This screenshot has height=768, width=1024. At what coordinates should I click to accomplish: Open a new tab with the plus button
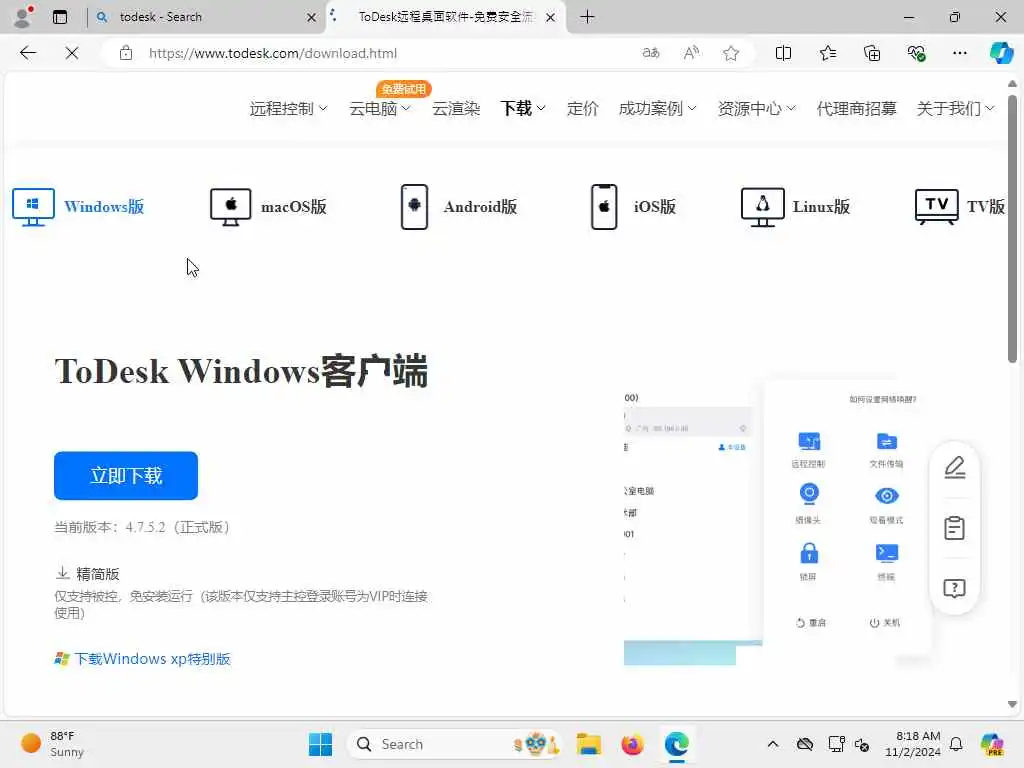click(587, 17)
